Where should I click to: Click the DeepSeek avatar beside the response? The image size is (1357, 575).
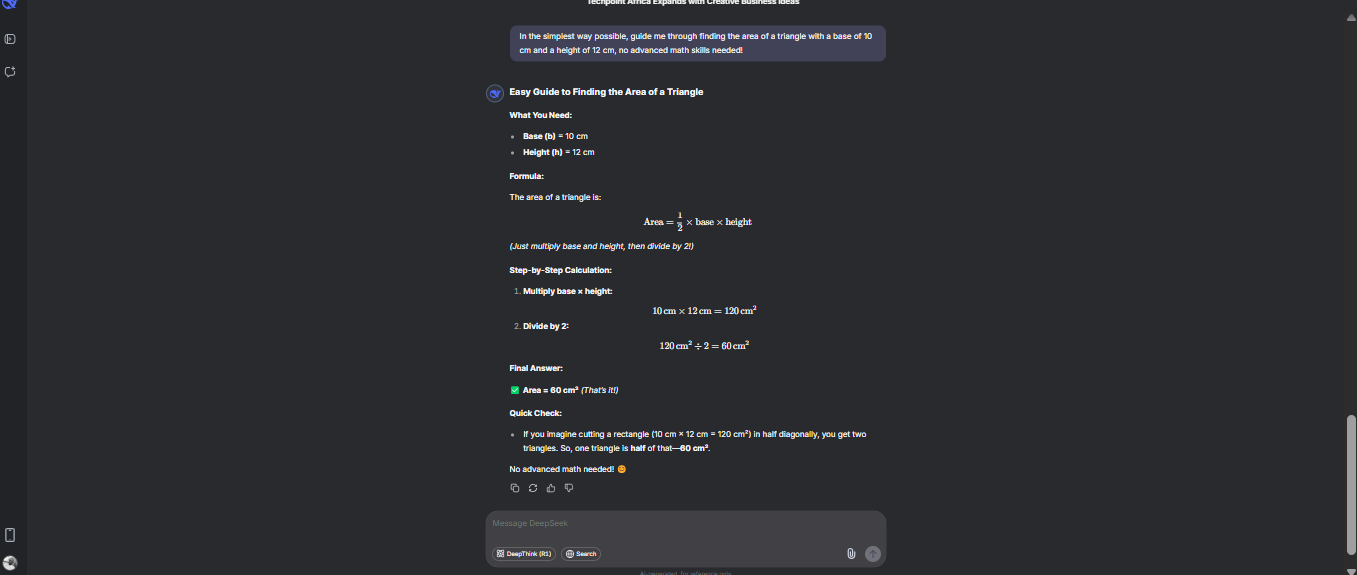click(x=494, y=93)
